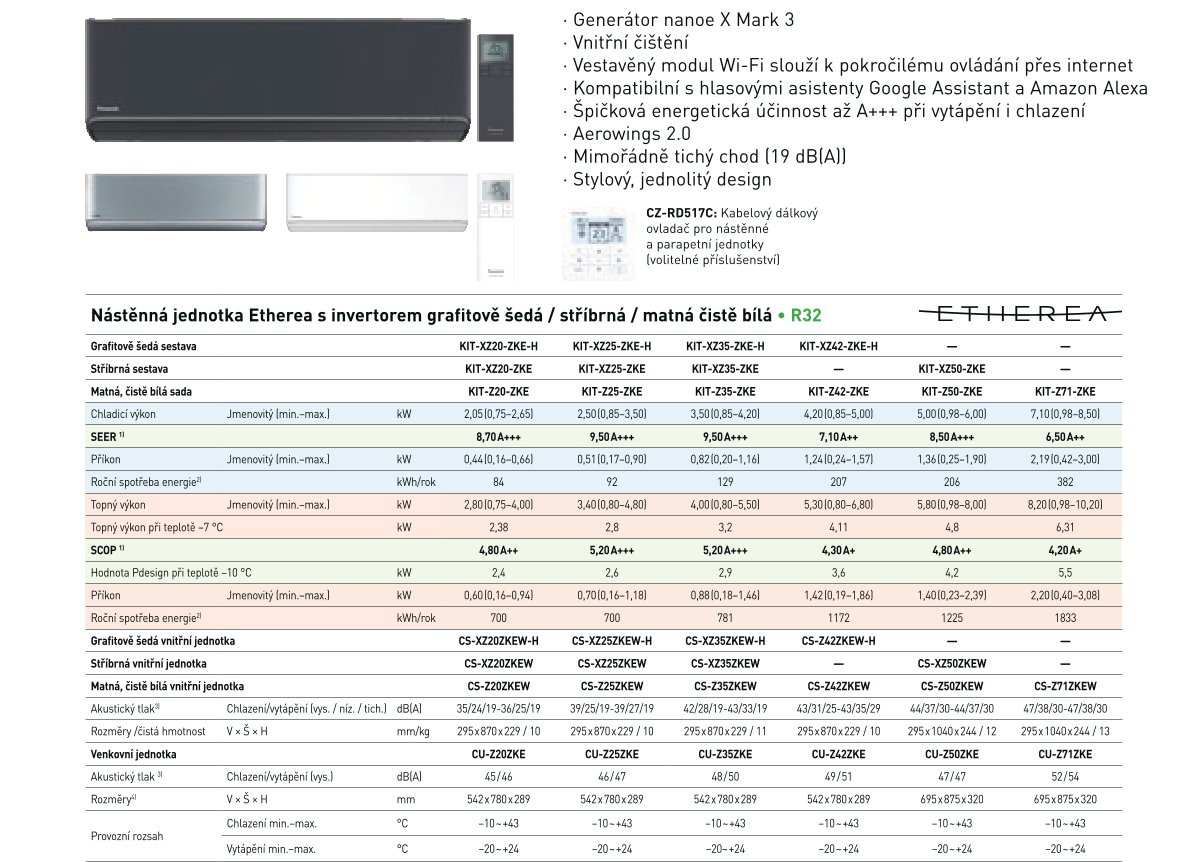The width and height of the screenshot is (1187, 862).
Task: Click the white remote control image
Action: click(496, 226)
